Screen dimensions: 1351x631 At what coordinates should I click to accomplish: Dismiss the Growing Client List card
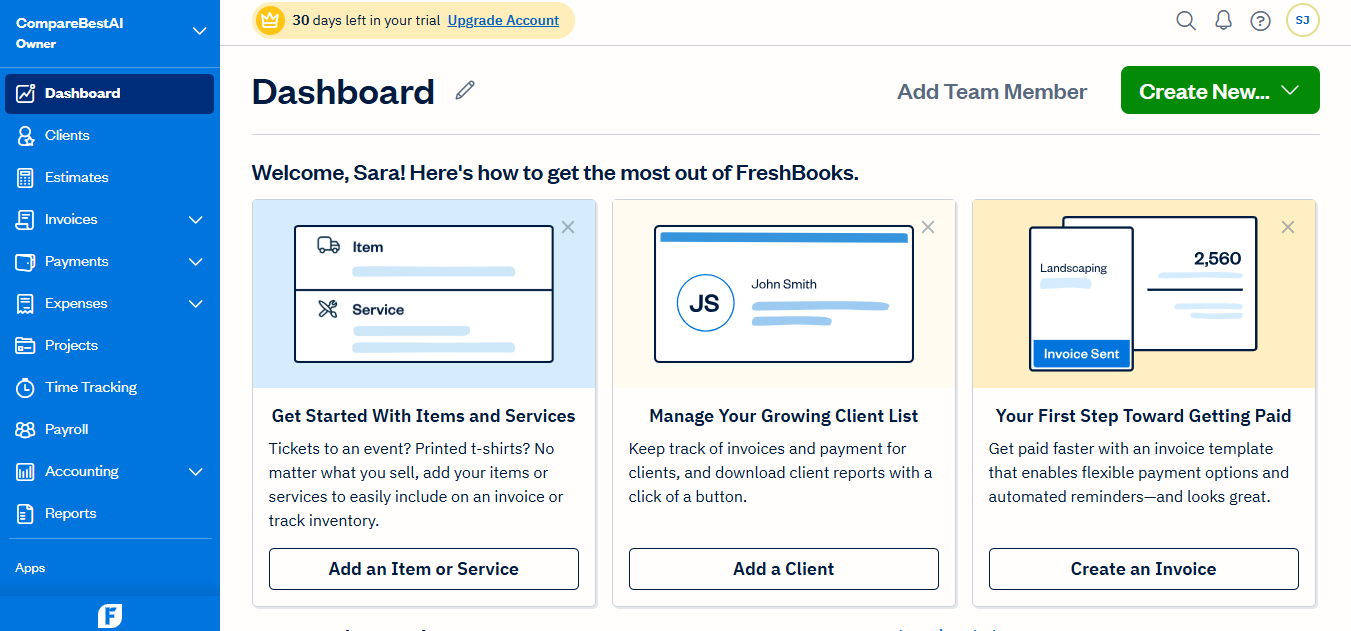coord(928,227)
